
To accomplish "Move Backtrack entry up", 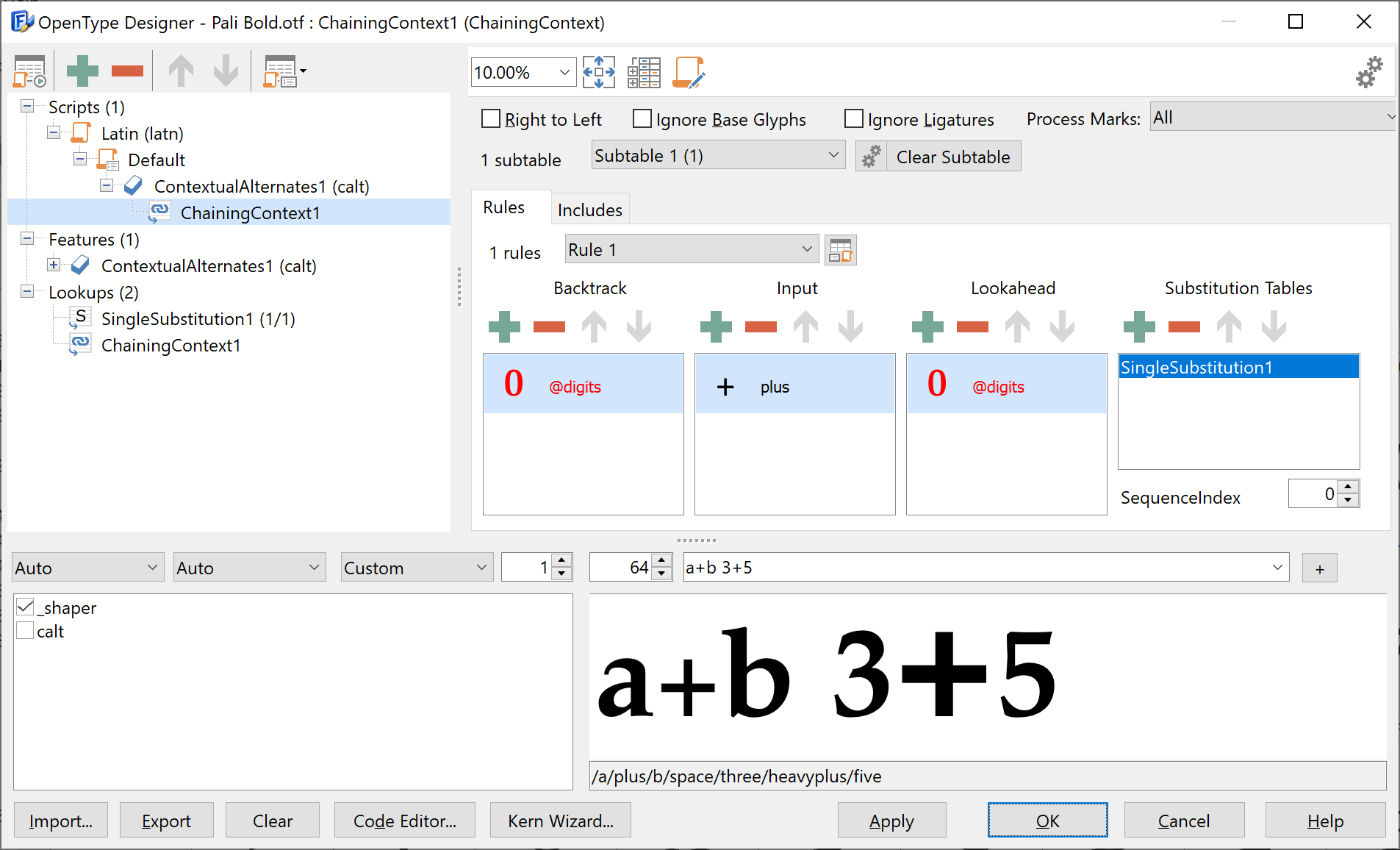I will pyautogui.click(x=594, y=326).
